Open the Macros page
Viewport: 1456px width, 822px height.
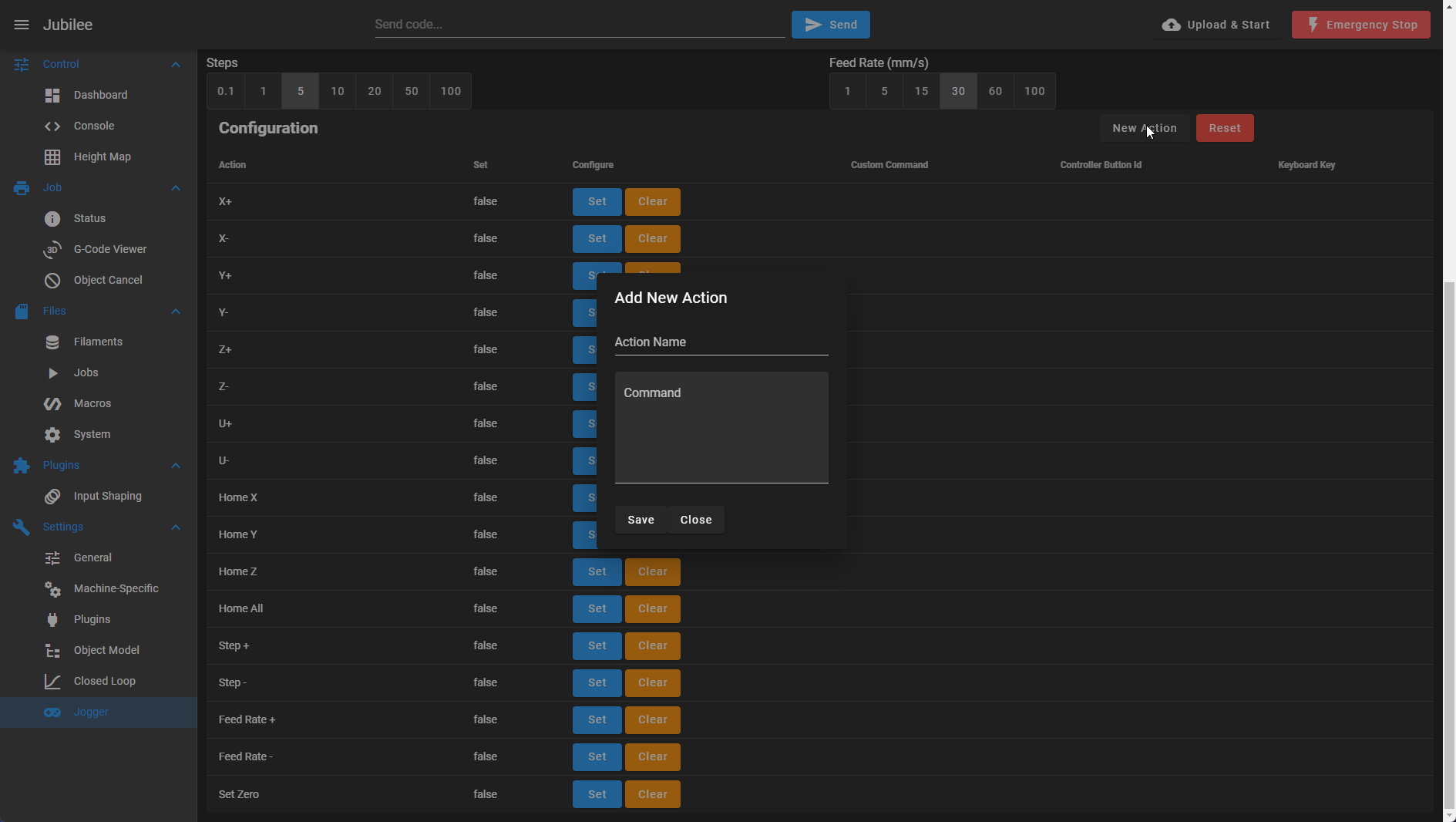pos(99,403)
